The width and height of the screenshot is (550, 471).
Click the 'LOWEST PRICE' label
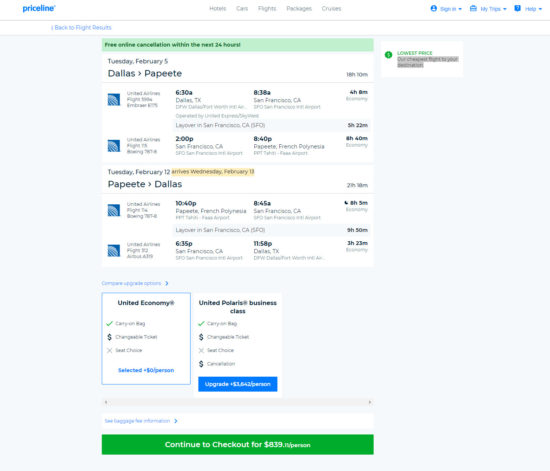(415, 53)
